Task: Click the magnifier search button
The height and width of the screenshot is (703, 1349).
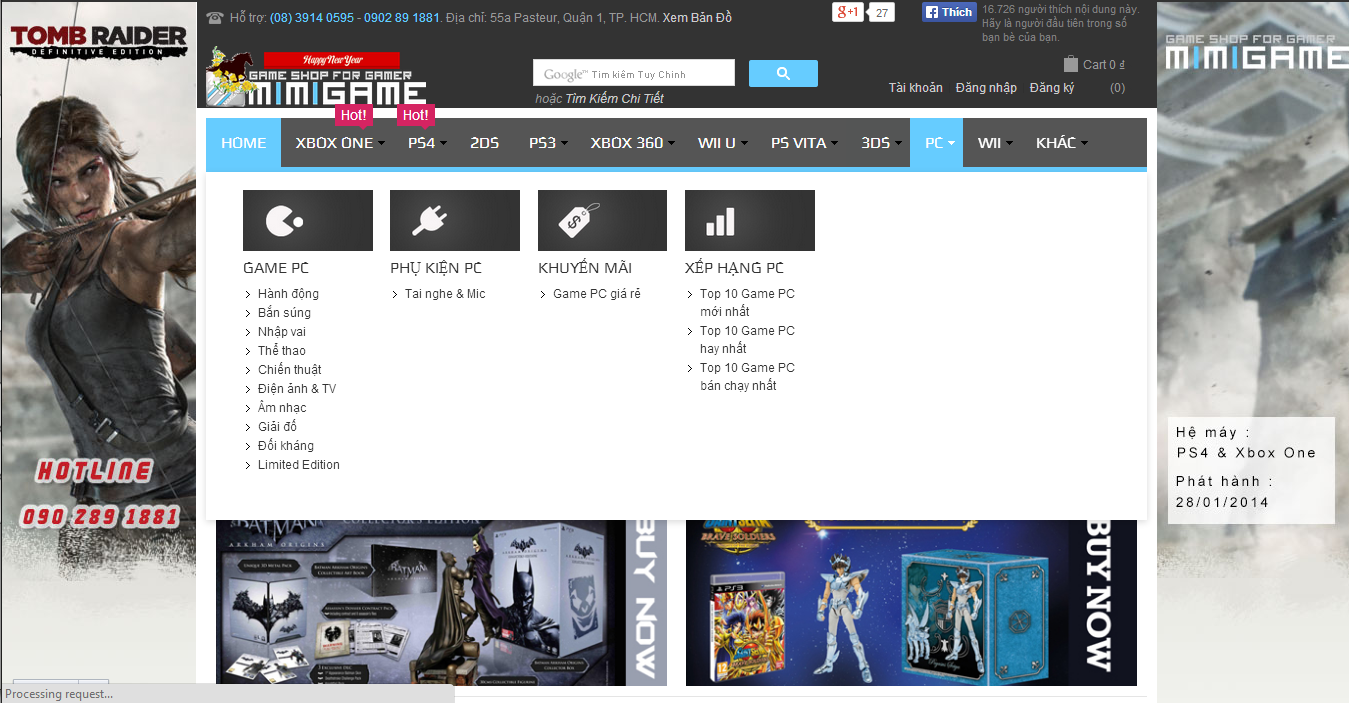Action: [x=783, y=73]
